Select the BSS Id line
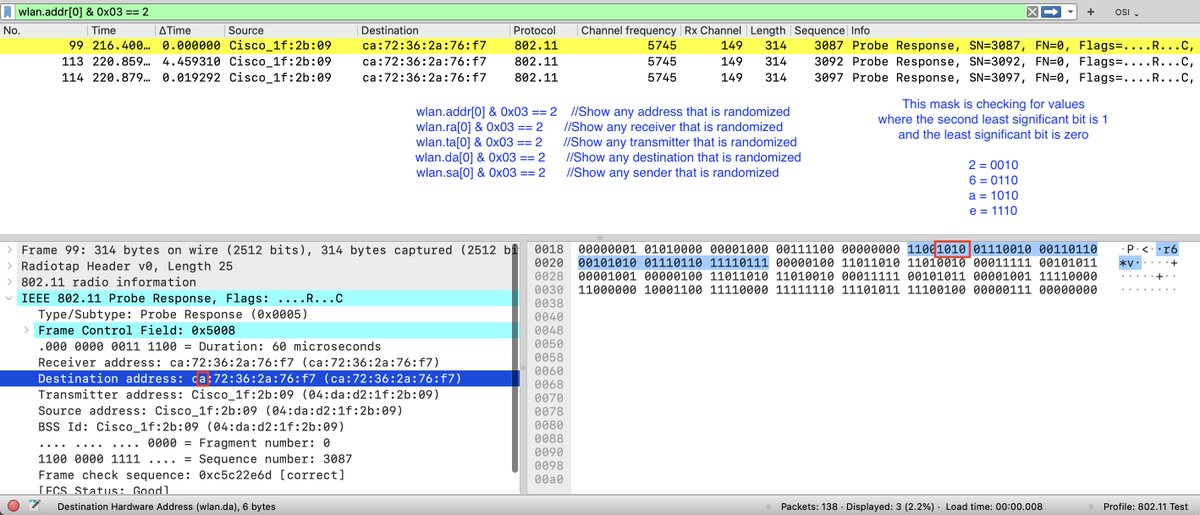The image size is (1200, 515). pyautogui.click(x=260, y=426)
